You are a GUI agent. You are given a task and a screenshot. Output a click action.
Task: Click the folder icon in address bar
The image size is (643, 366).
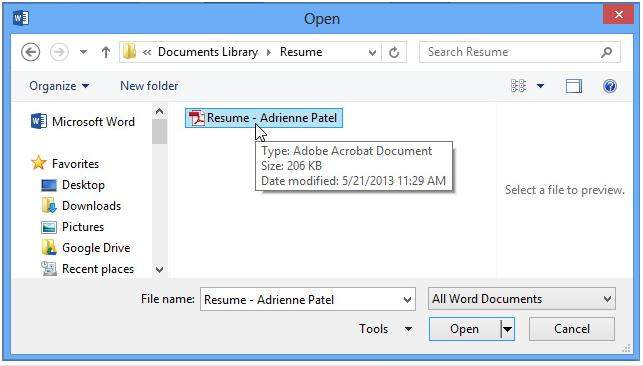pos(130,52)
